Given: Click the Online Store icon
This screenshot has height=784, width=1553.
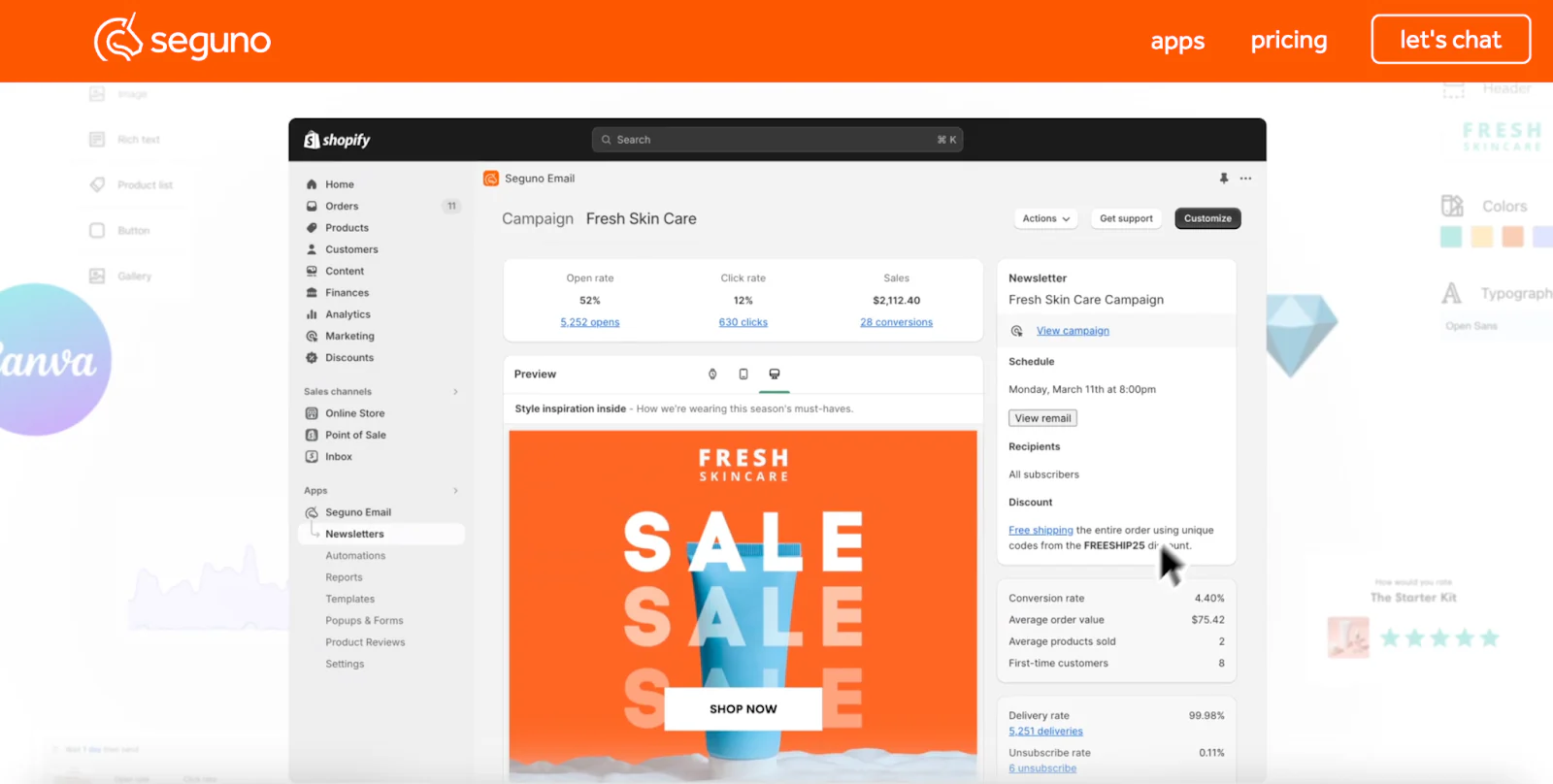Looking at the screenshot, I should coord(312,413).
